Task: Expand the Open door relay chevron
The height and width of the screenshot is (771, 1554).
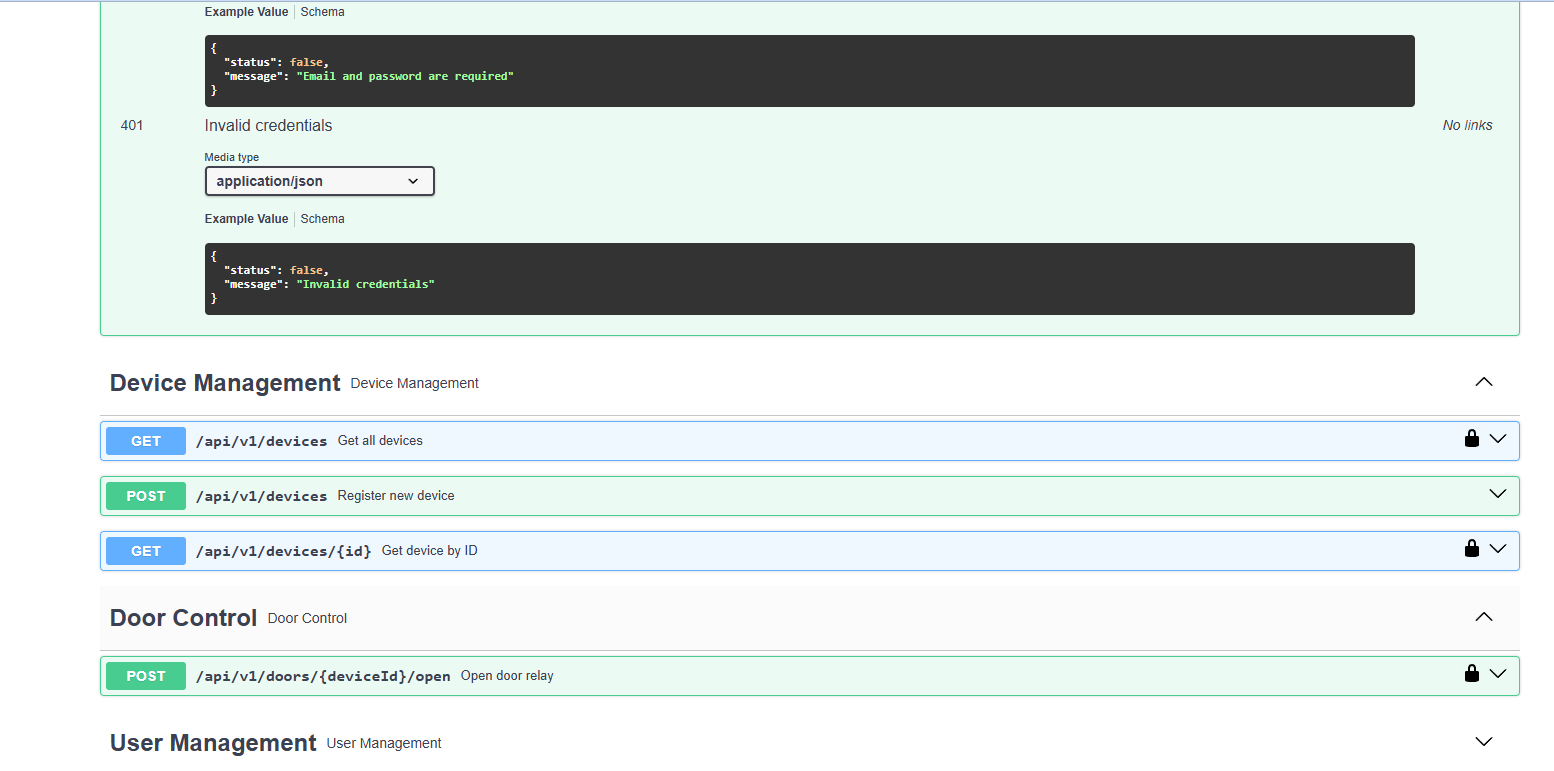Action: pyautogui.click(x=1497, y=674)
